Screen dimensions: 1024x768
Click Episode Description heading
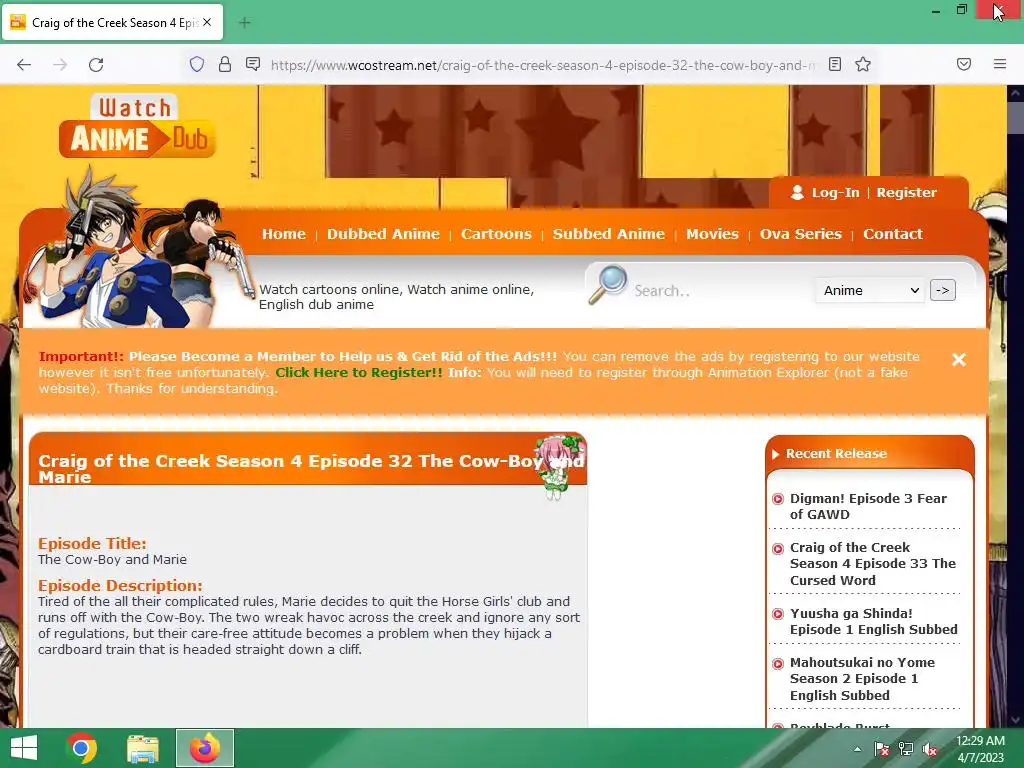pos(120,585)
